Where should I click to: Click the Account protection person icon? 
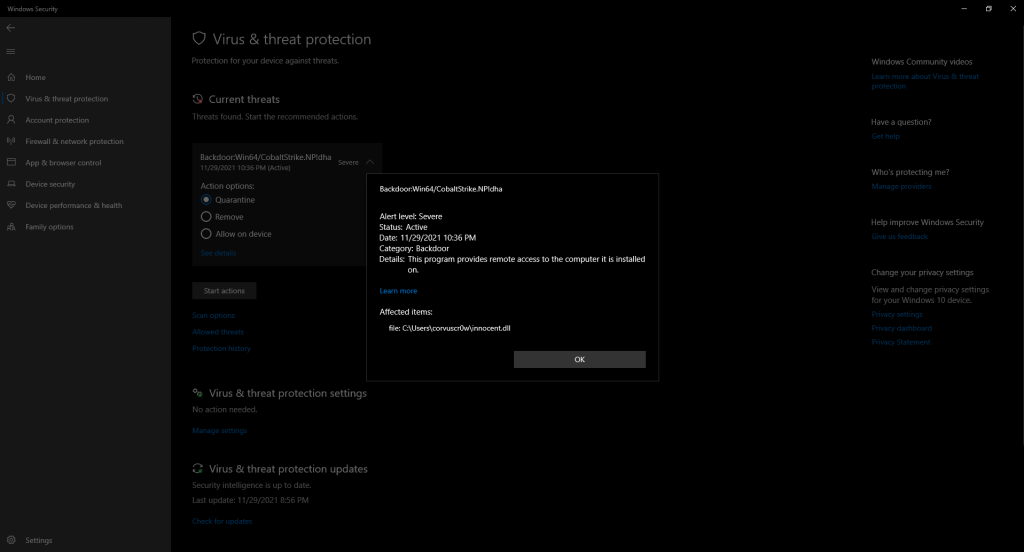coord(11,120)
